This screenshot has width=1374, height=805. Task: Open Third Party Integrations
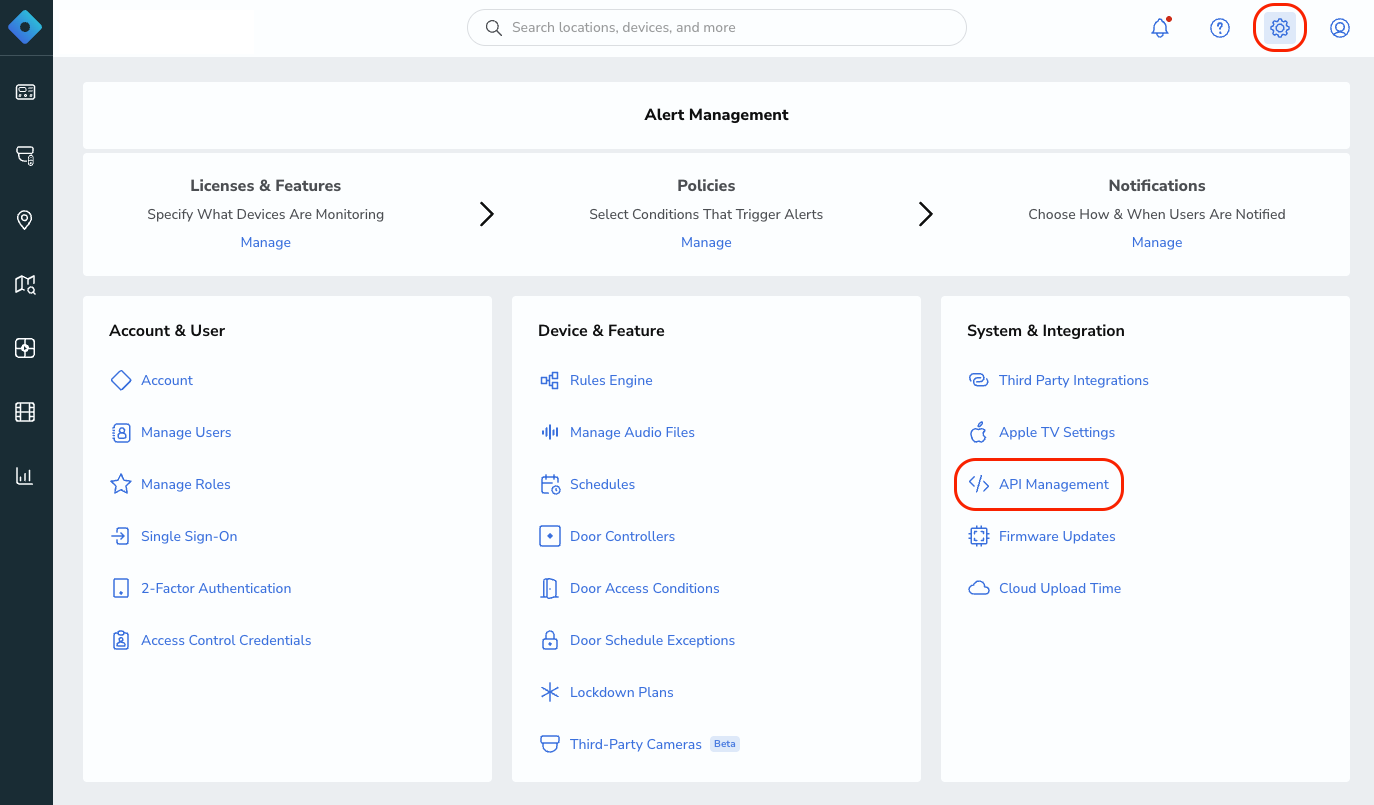click(1073, 380)
